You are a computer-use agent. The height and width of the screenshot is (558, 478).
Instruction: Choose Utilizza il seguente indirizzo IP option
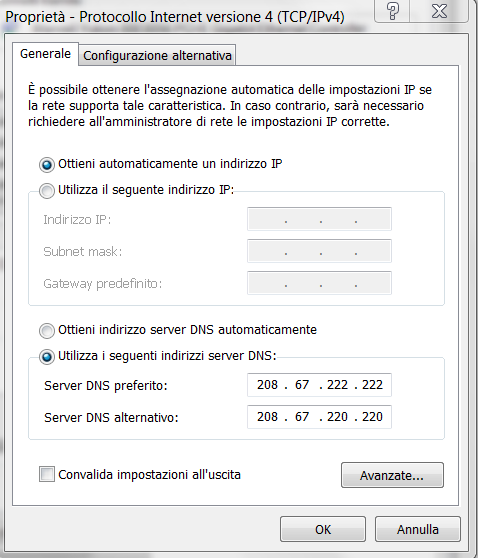coord(47,190)
